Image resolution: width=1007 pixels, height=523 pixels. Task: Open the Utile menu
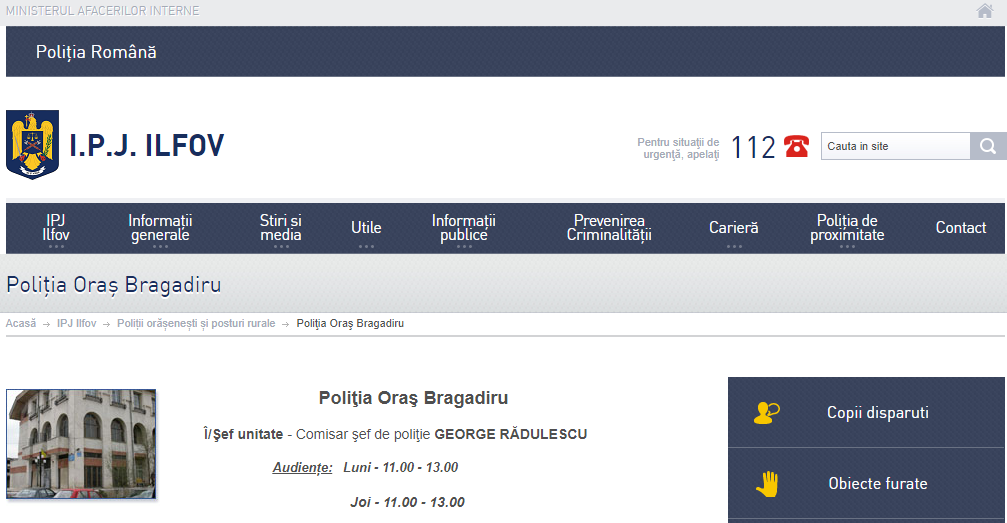(x=366, y=228)
